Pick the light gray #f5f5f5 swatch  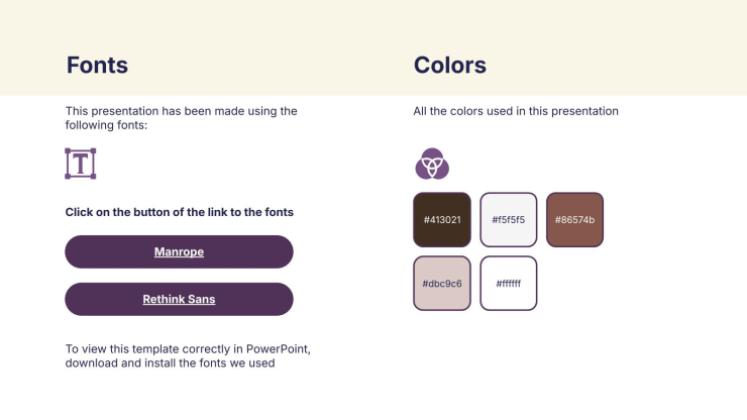pos(508,219)
